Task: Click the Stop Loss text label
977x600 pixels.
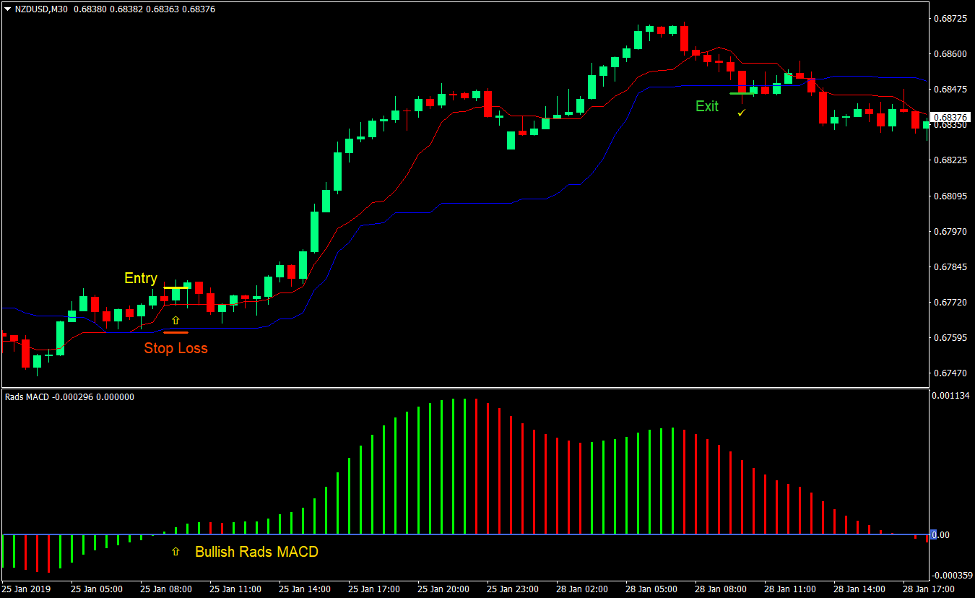Action: (176, 348)
